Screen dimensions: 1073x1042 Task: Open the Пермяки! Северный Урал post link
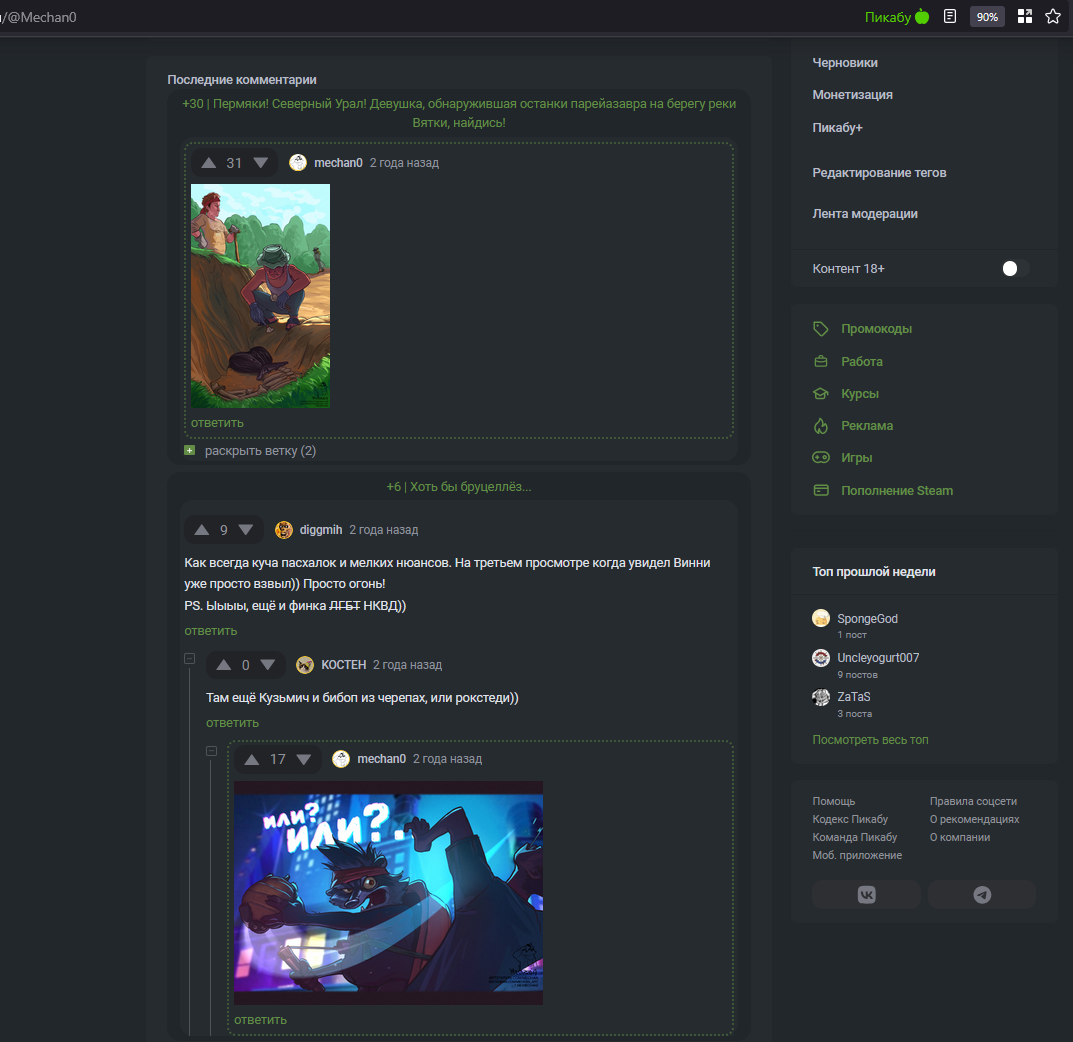459,113
